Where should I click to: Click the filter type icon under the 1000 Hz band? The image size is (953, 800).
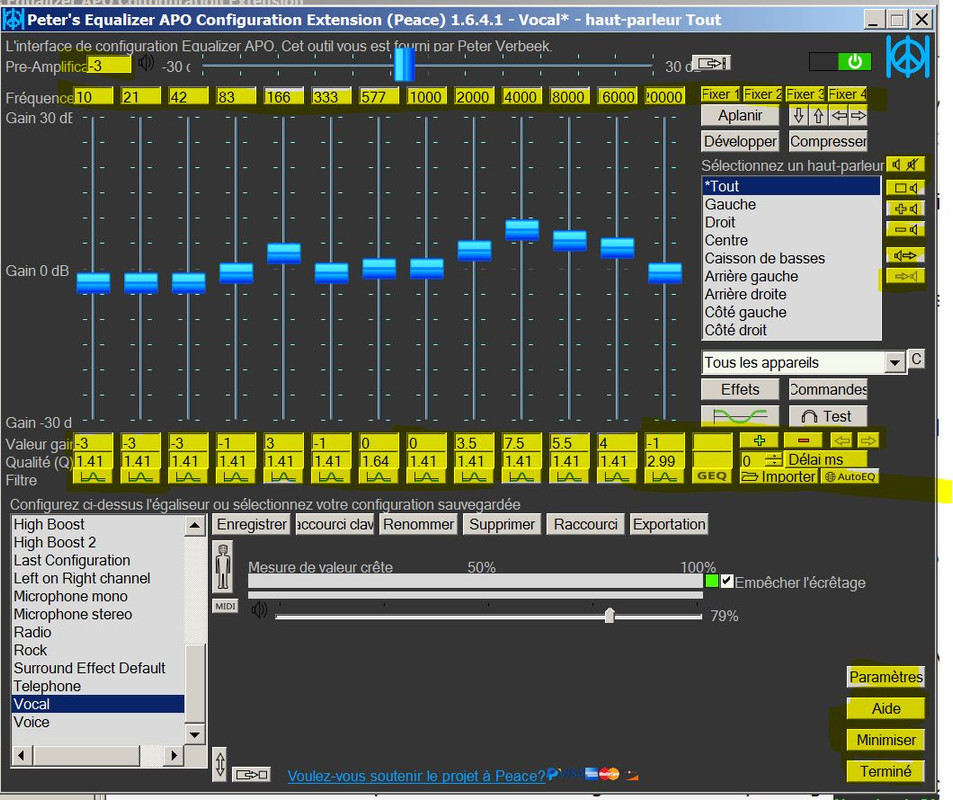tap(426, 478)
